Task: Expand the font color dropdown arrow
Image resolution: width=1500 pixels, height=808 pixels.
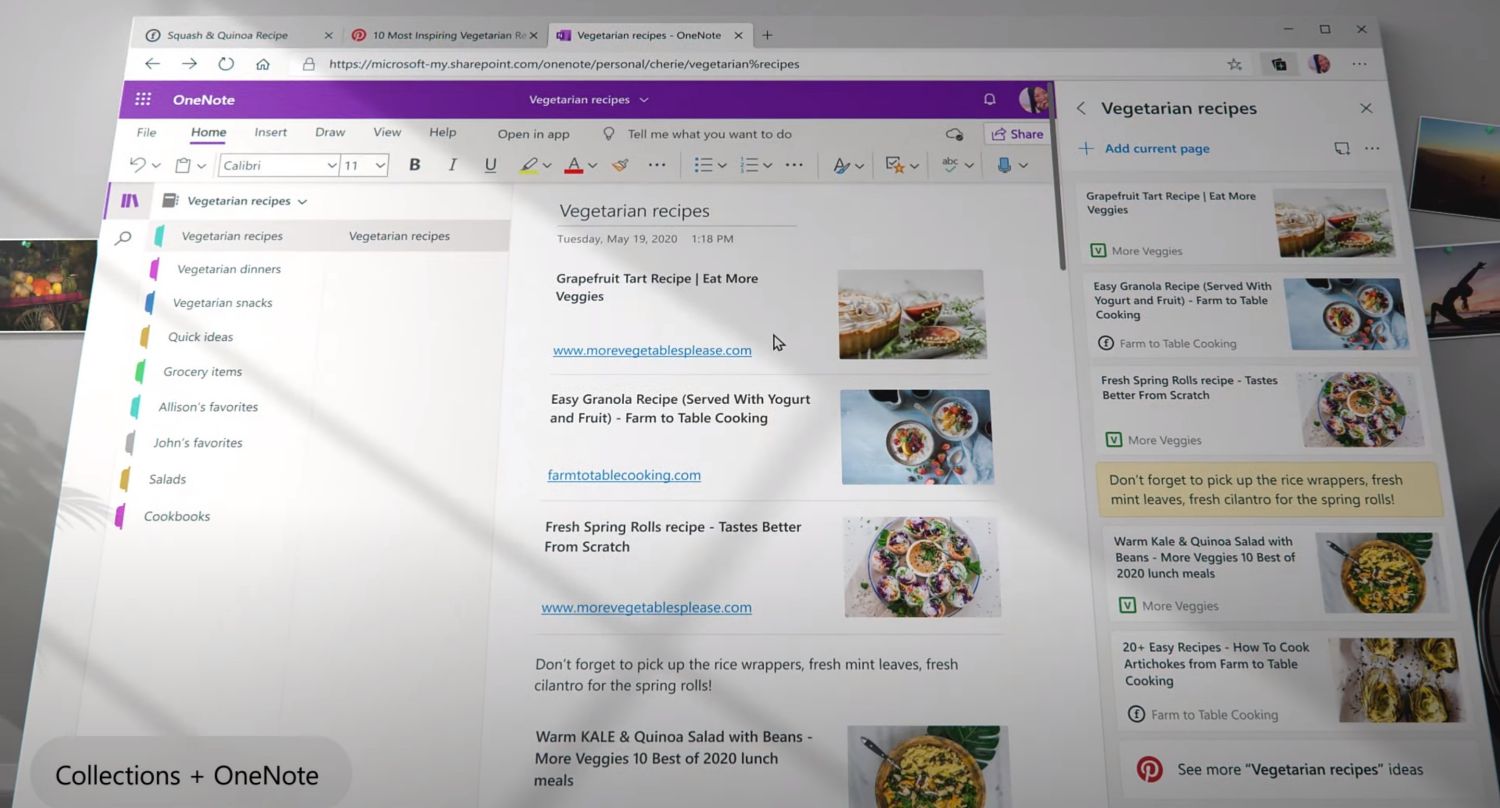Action: (592, 166)
